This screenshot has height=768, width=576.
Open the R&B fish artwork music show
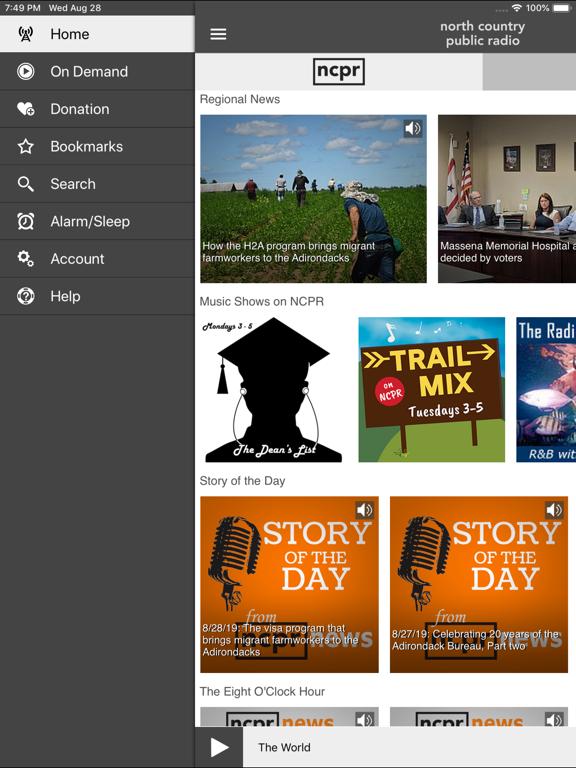tap(546, 390)
